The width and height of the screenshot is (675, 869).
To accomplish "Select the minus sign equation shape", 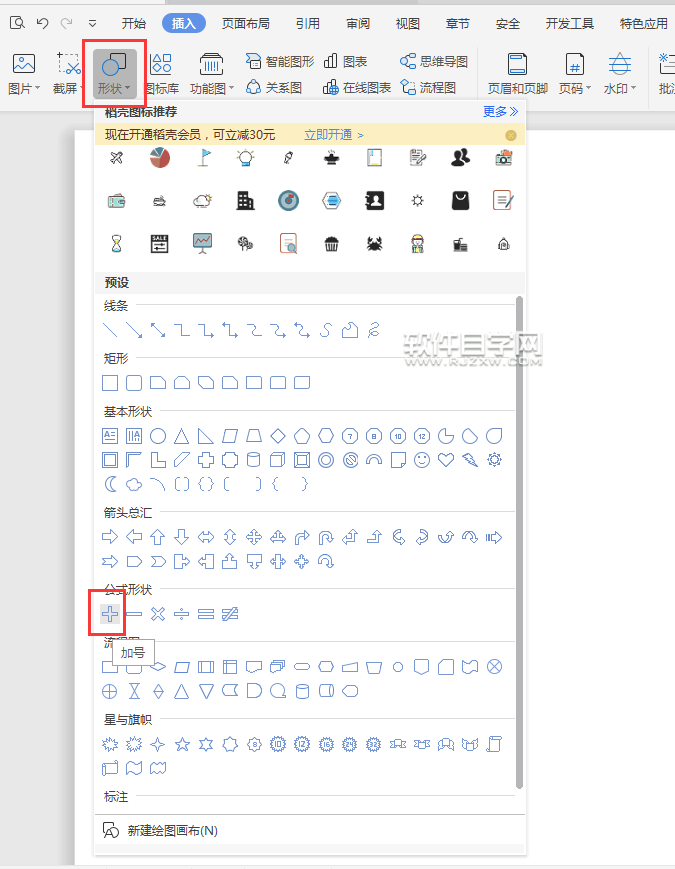I will pos(134,614).
